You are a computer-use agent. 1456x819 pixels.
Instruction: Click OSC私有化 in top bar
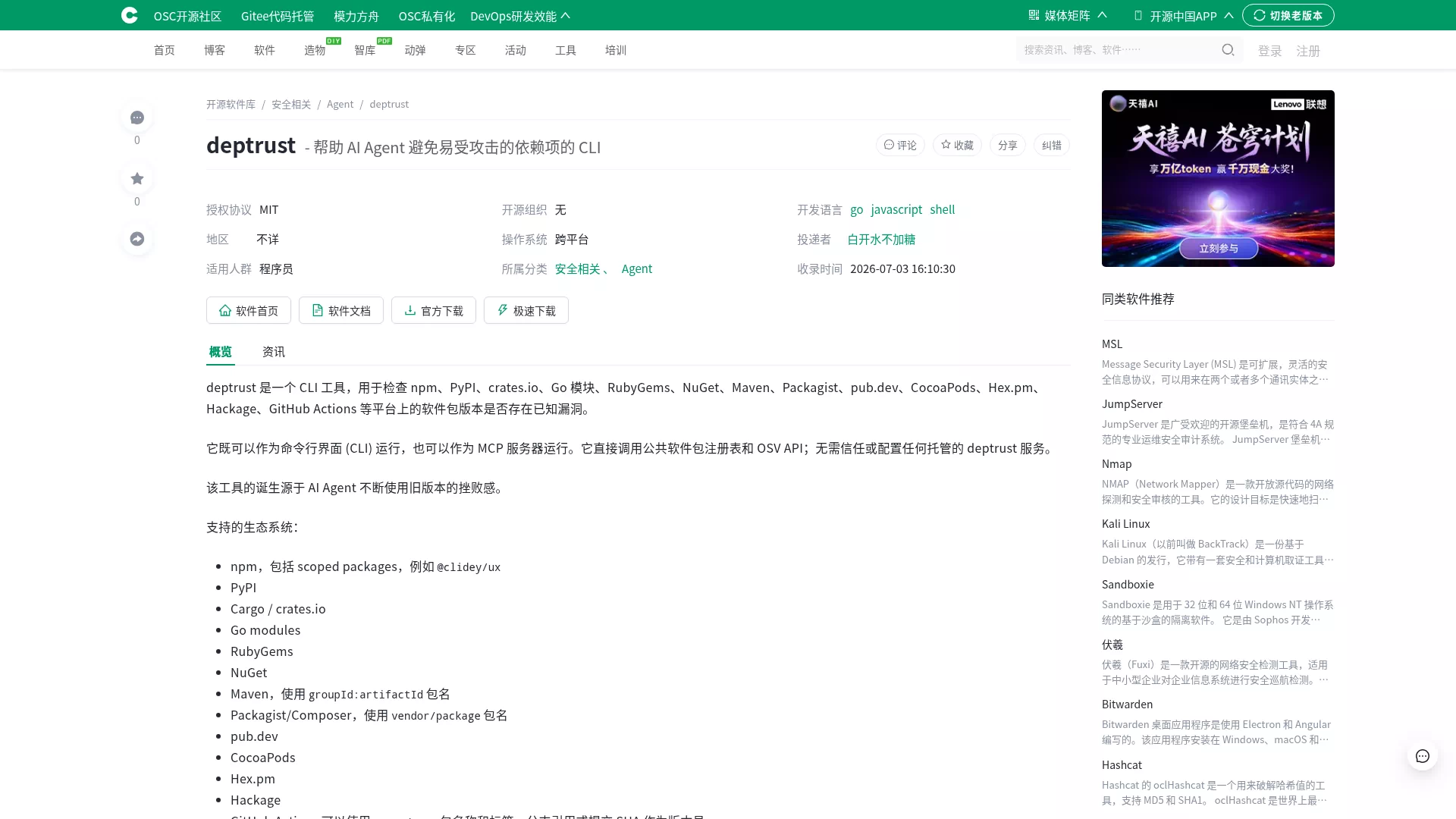coord(427,16)
